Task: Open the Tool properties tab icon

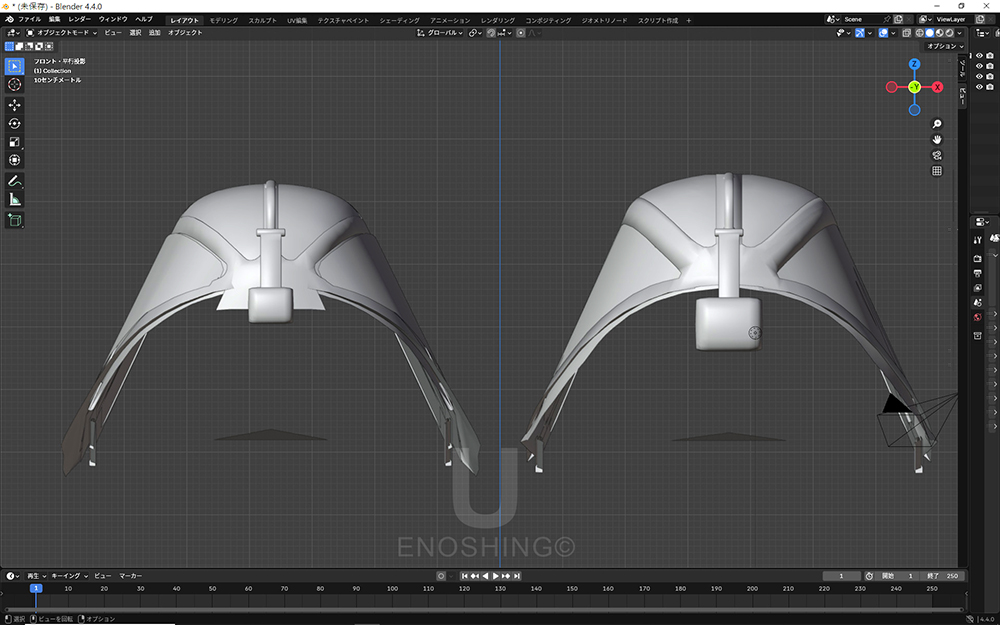Action: [977, 240]
